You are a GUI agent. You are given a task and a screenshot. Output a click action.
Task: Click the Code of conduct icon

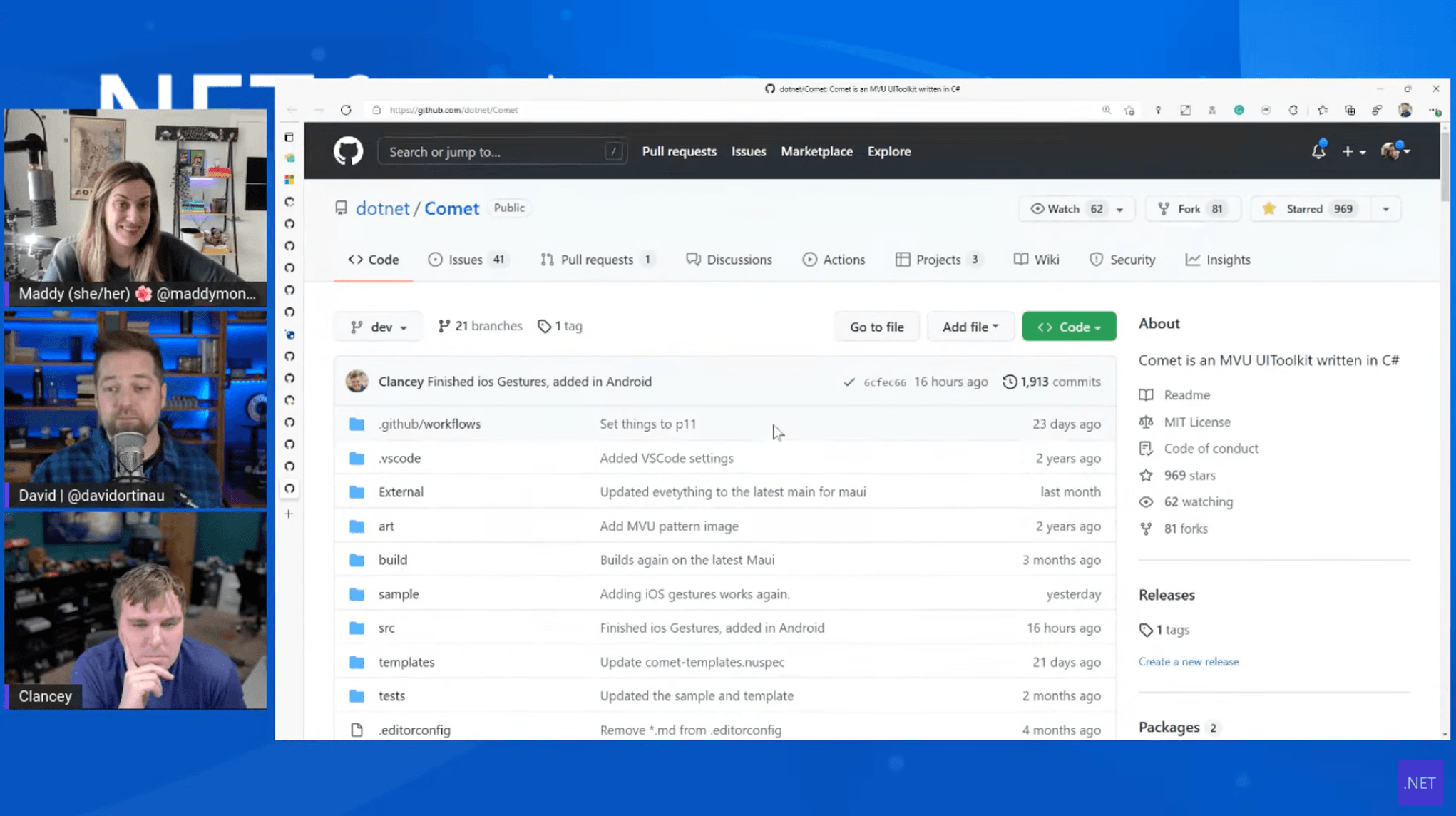(x=1146, y=448)
